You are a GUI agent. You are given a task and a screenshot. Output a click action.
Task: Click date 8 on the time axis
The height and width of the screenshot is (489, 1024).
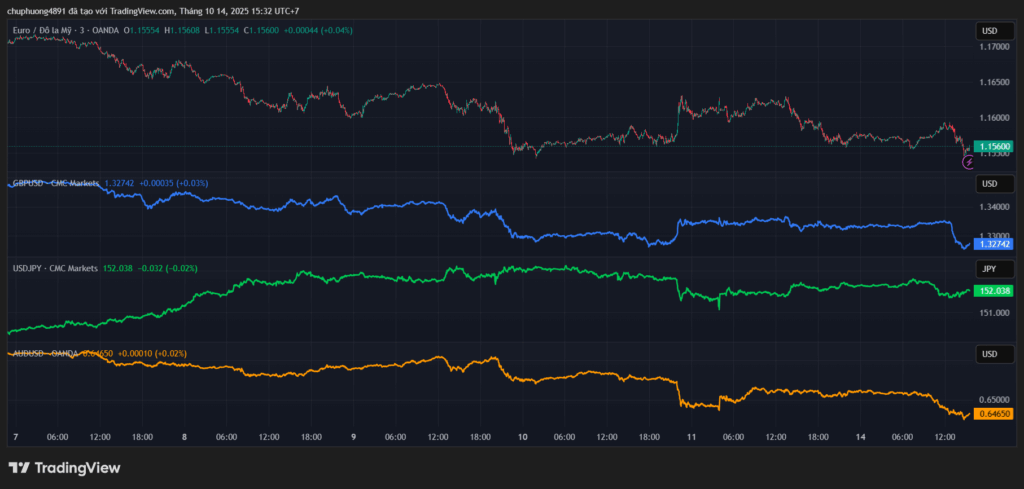tap(185, 437)
